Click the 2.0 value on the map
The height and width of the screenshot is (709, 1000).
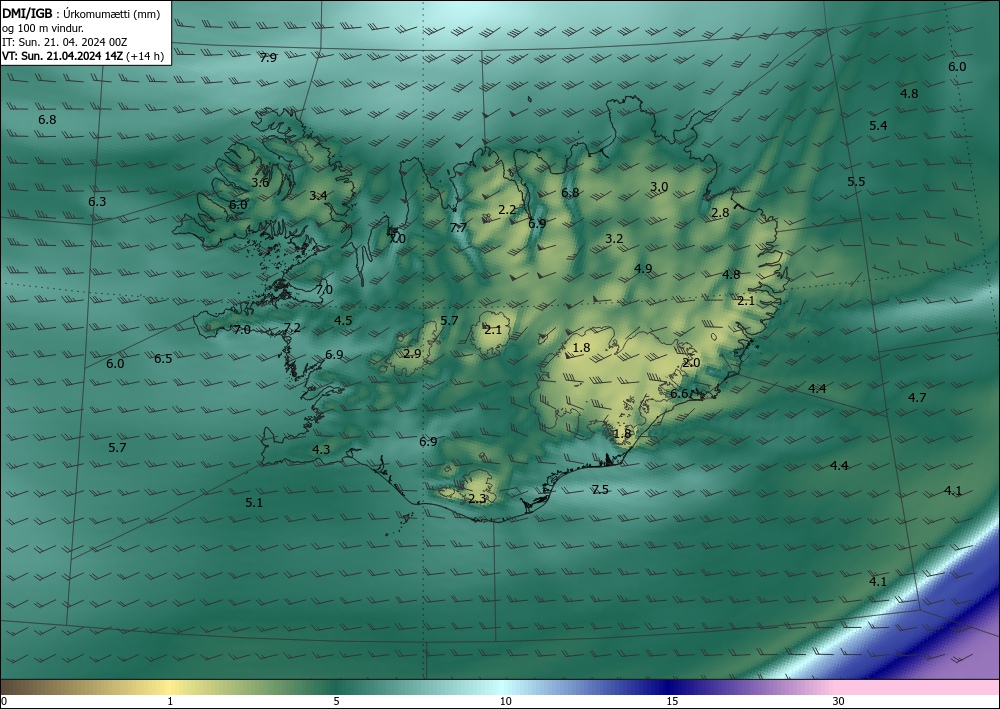pos(691,362)
